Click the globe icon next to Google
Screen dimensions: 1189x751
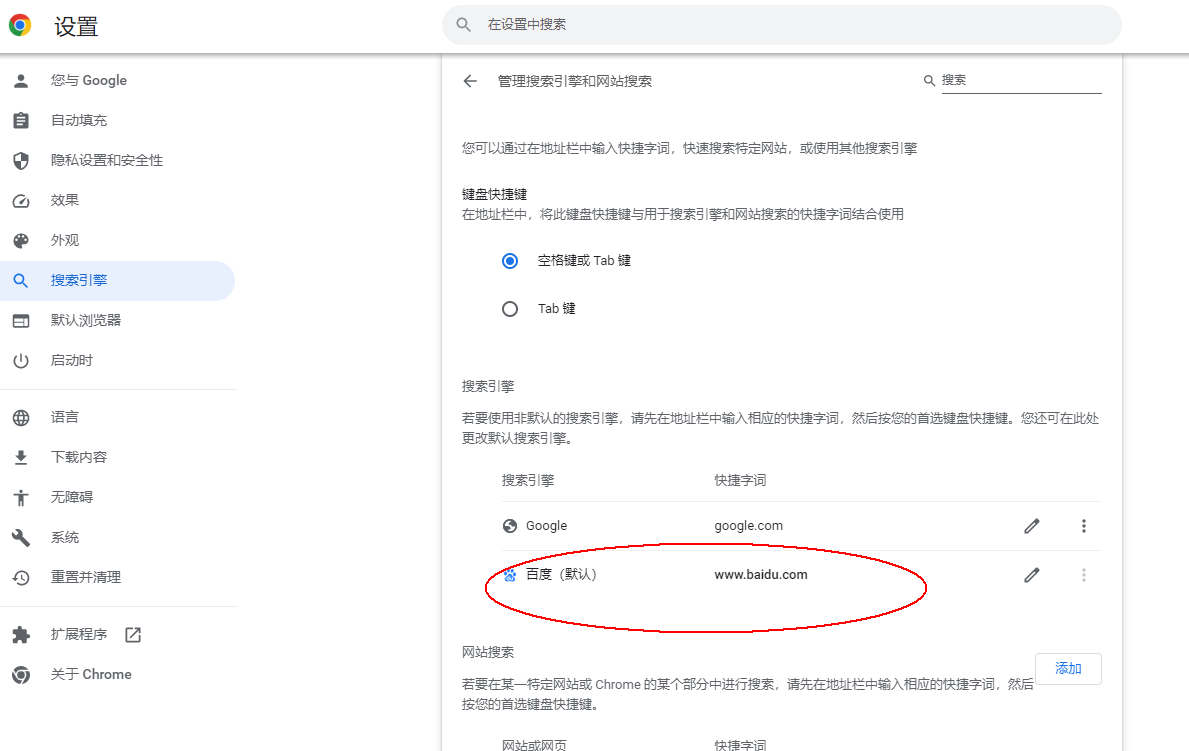(x=510, y=526)
